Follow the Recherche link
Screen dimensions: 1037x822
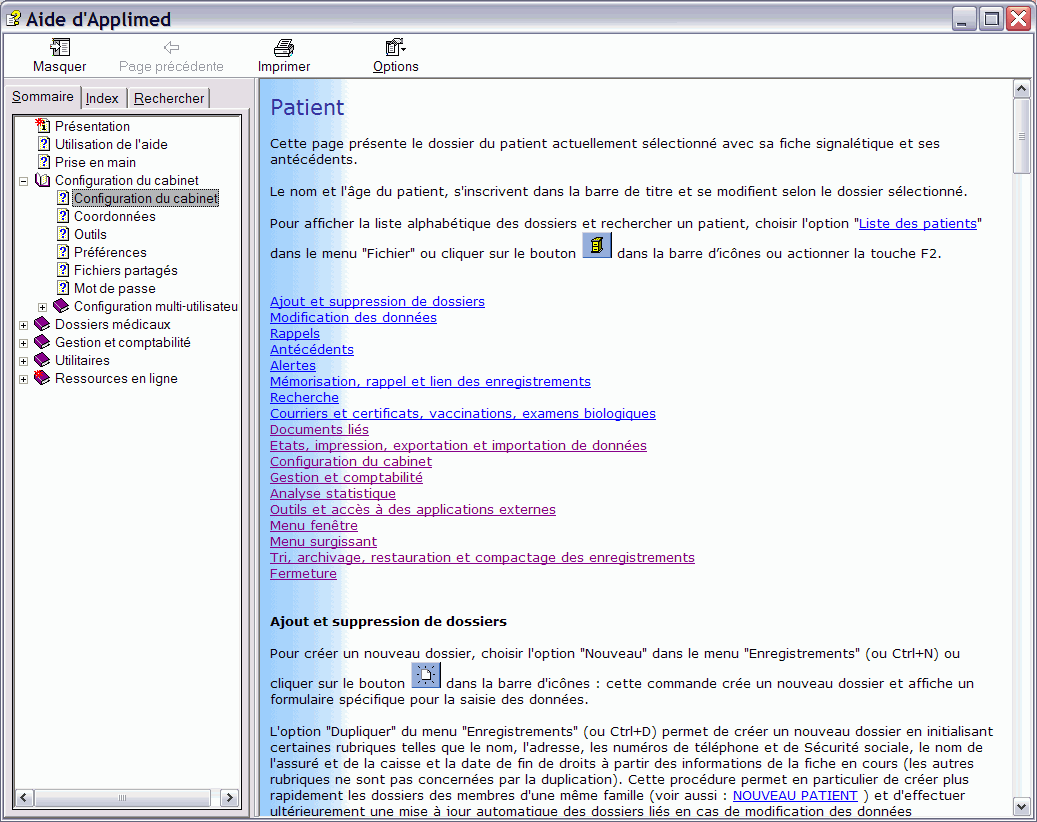pyautogui.click(x=304, y=397)
